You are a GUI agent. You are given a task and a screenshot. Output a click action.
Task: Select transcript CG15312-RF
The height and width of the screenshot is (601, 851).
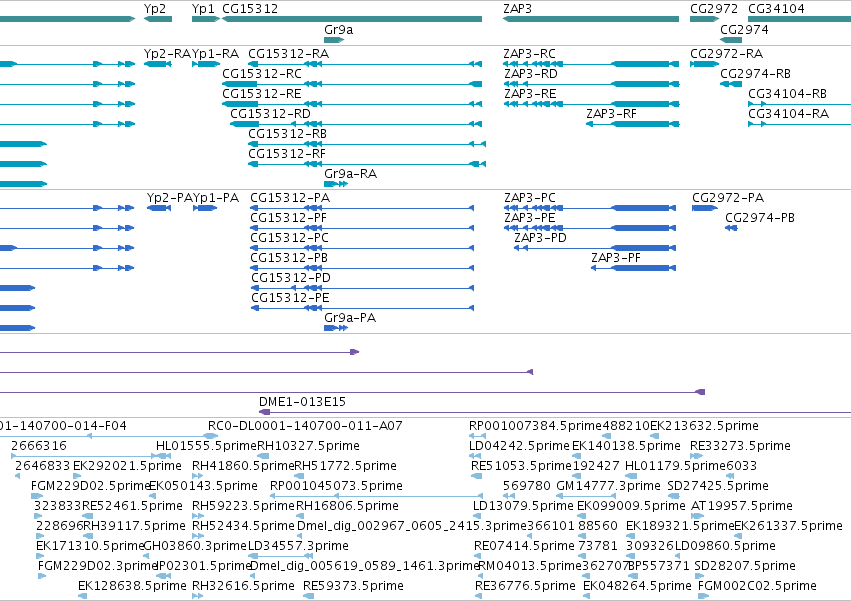(x=287, y=154)
